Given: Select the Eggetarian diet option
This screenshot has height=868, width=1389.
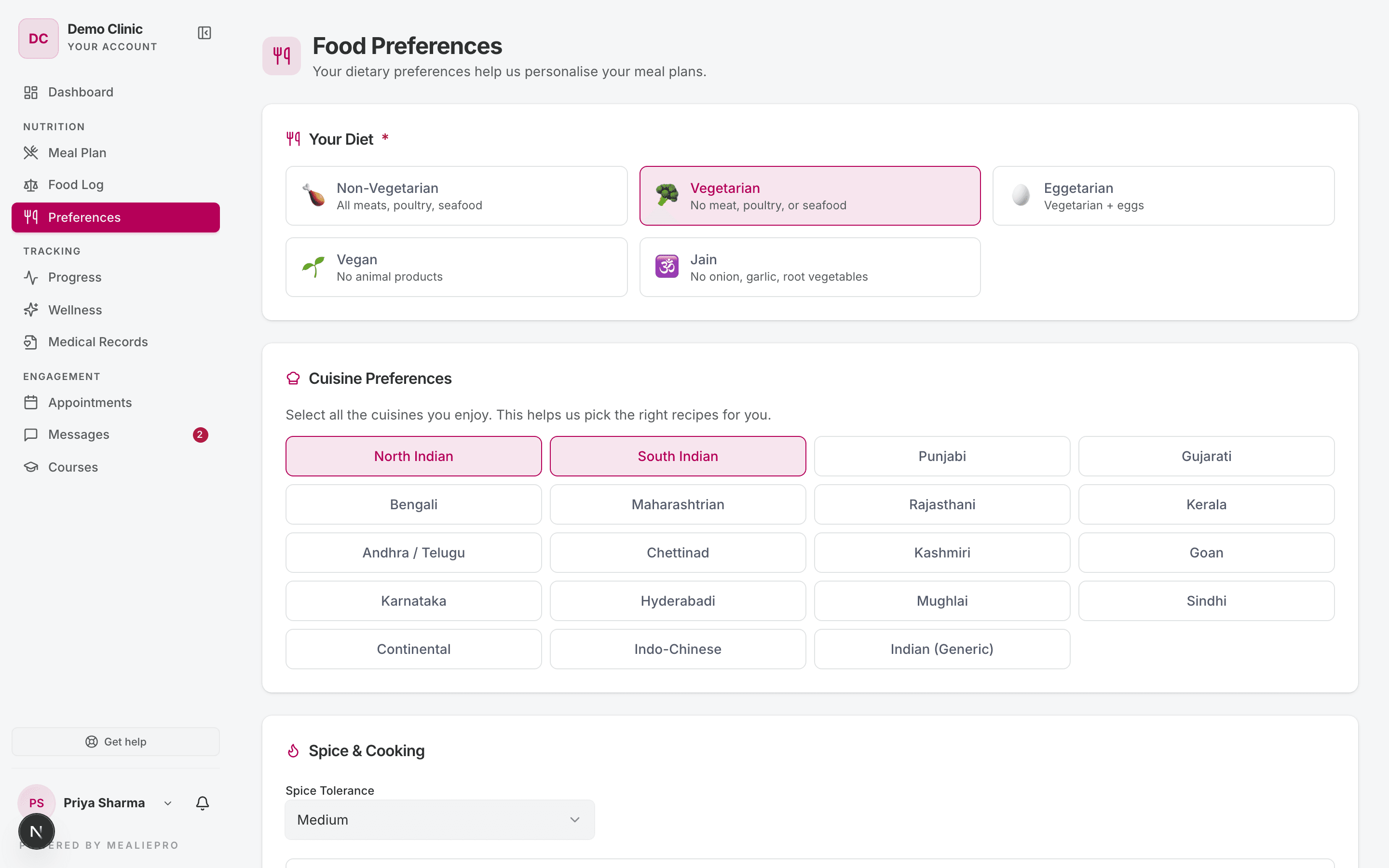Looking at the screenshot, I should click(x=1163, y=196).
